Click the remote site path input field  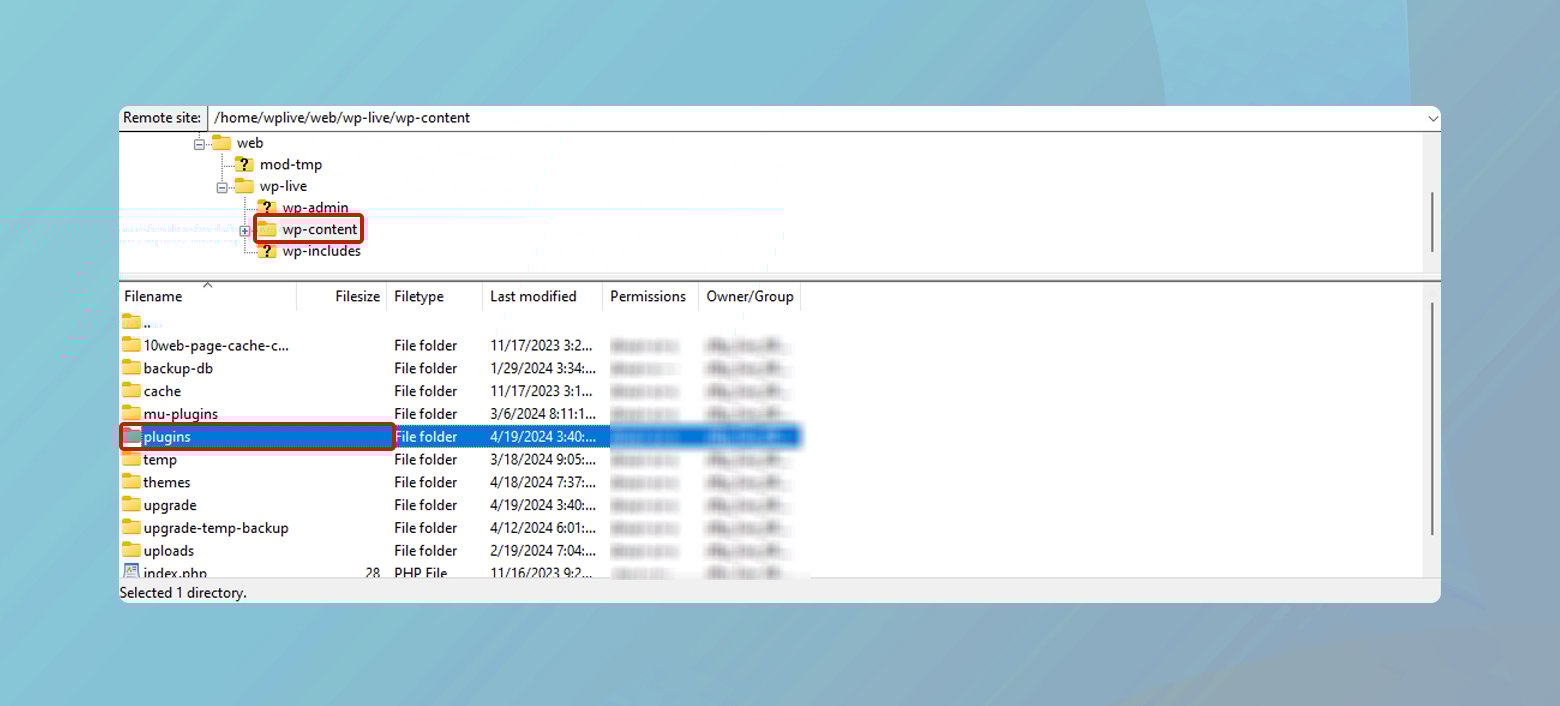pos(800,118)
